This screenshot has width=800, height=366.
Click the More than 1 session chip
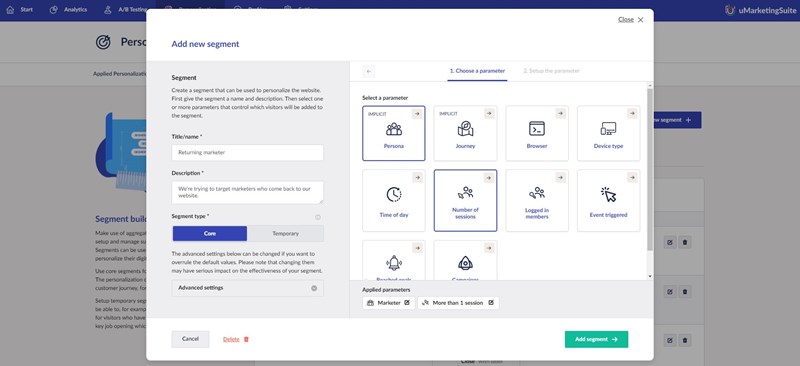[x=458, y=303]
